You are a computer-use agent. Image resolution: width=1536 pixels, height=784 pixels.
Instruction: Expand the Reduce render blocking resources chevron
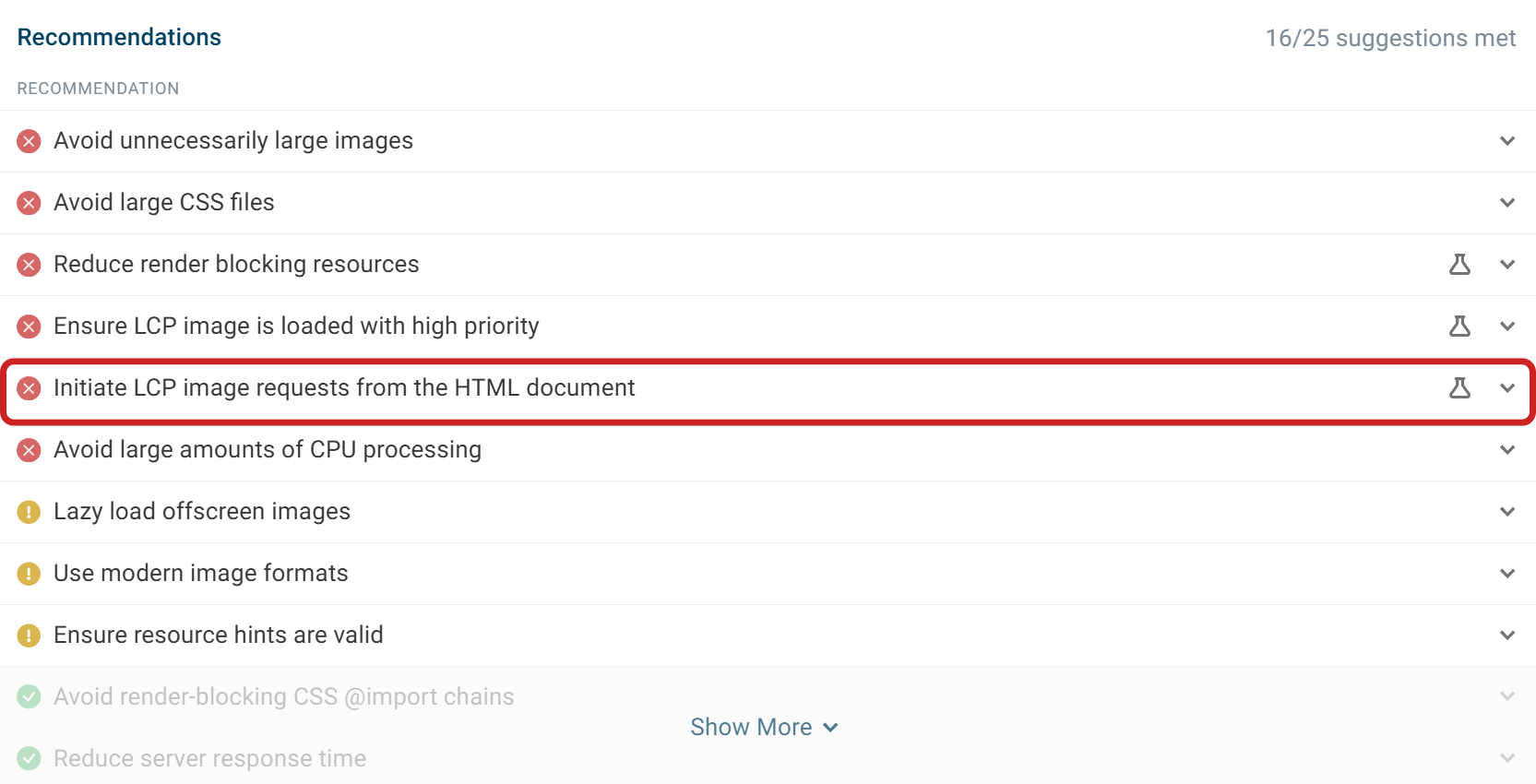click(1507, 265)
